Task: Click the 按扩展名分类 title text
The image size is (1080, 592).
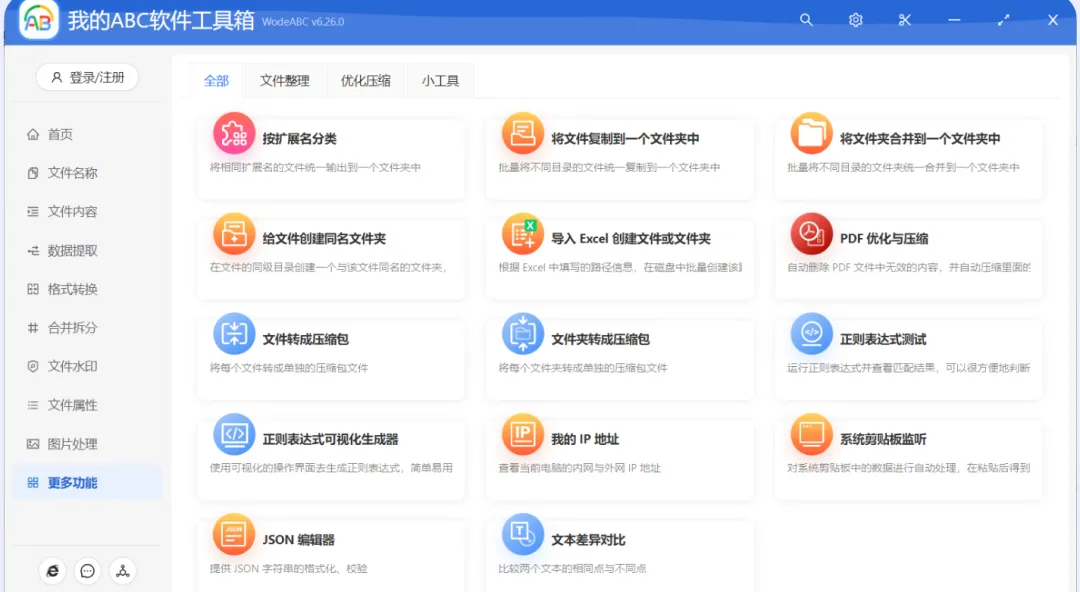Action: pyautogui.click(x=300, y=139)
